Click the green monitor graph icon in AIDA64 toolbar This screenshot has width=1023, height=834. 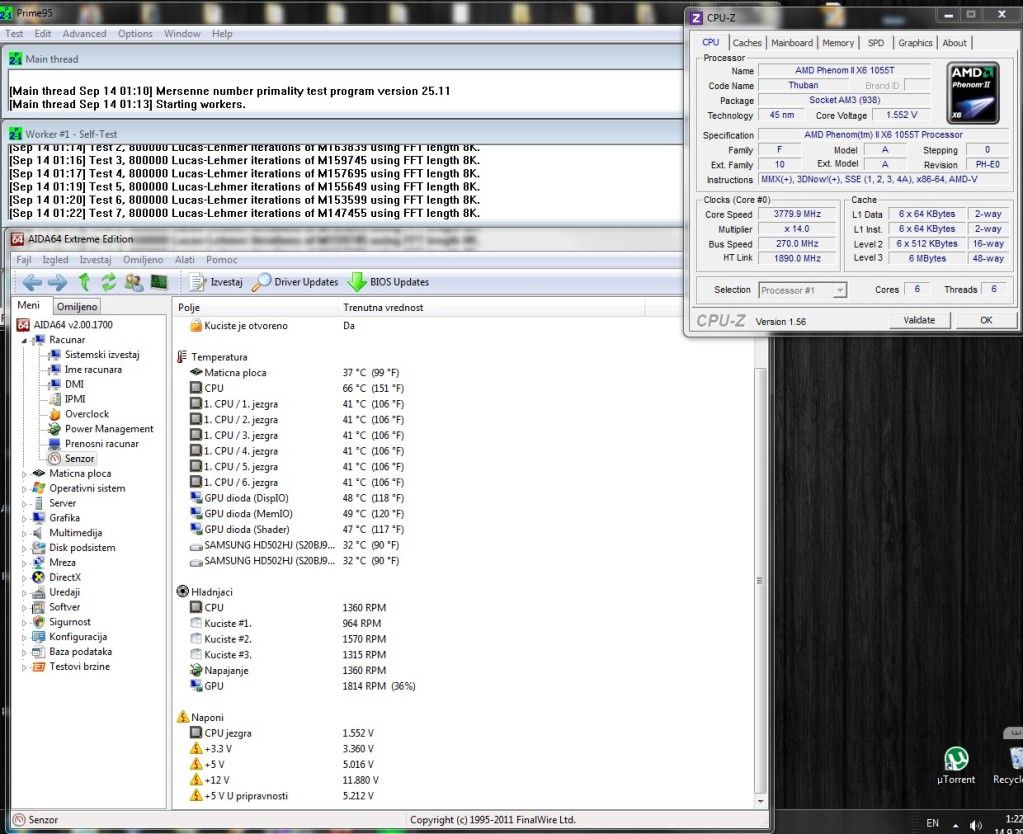(159, 282)
